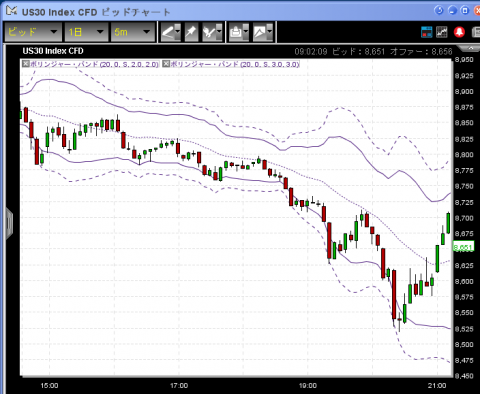
Task: Open the red alert bell icon
Action: [459, 32]
